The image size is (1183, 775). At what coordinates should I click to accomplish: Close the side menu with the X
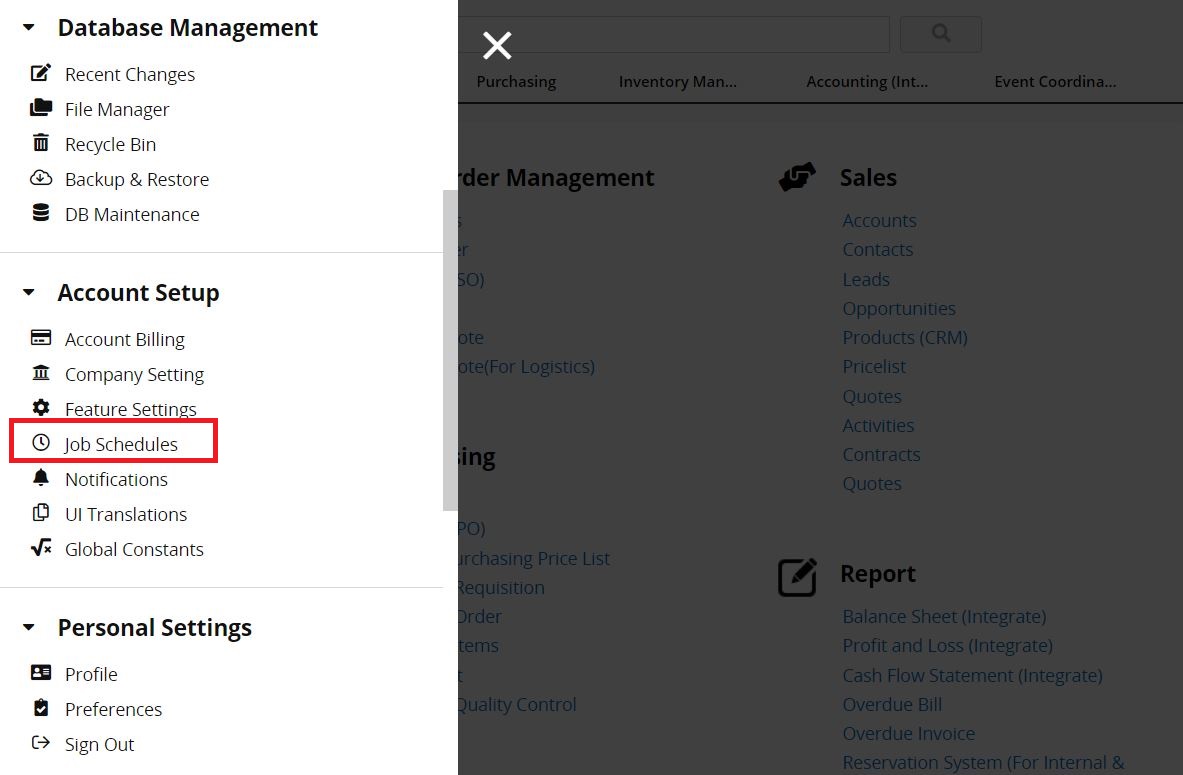point(497,45)
